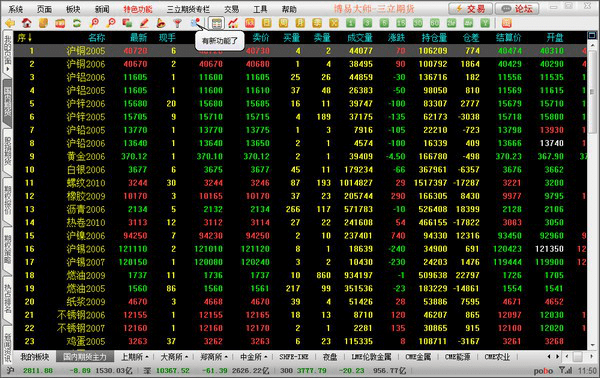Click the 交易 button
The image size is (600, 378).
point(470,8)
